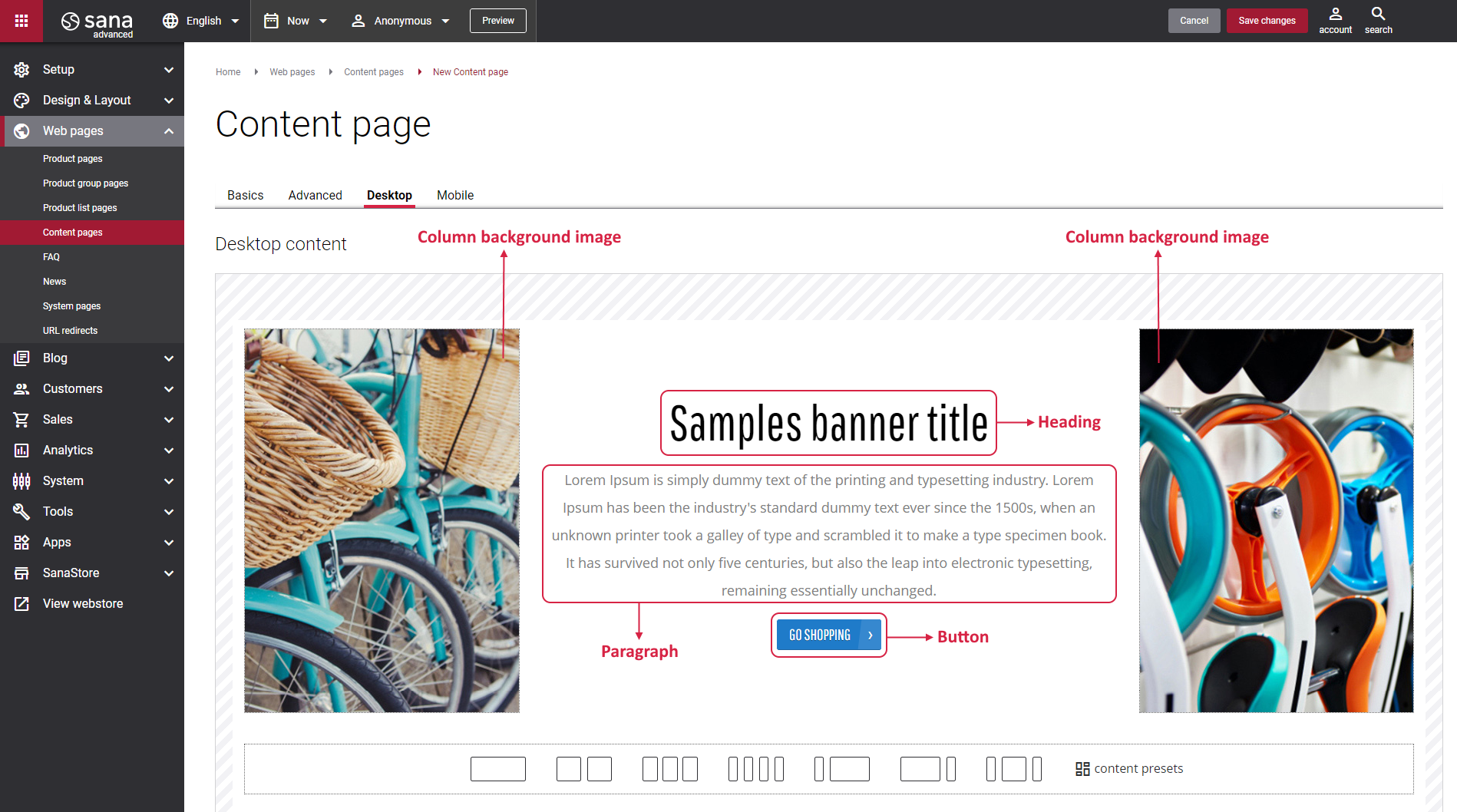Insert a four equal columns row layout
Screen dimensions: 1457x812
tap(755, 769)
